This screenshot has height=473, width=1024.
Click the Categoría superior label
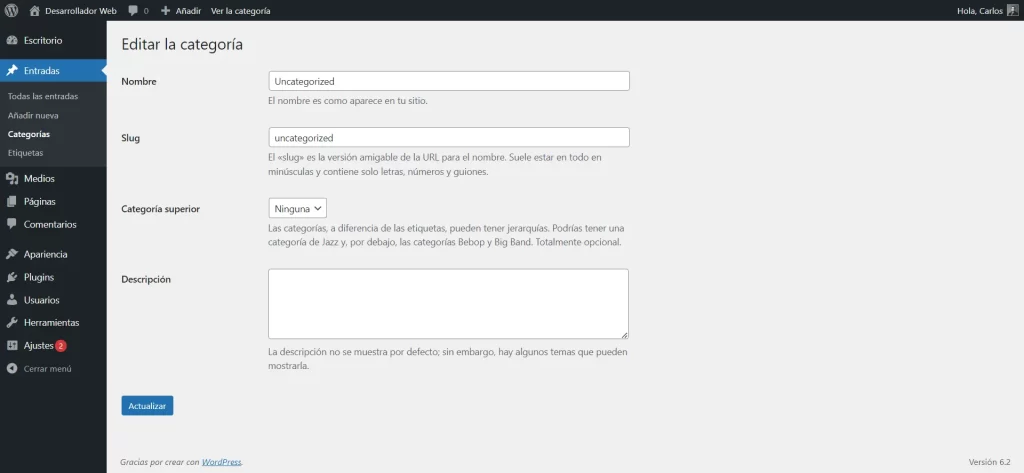point(161,209)
